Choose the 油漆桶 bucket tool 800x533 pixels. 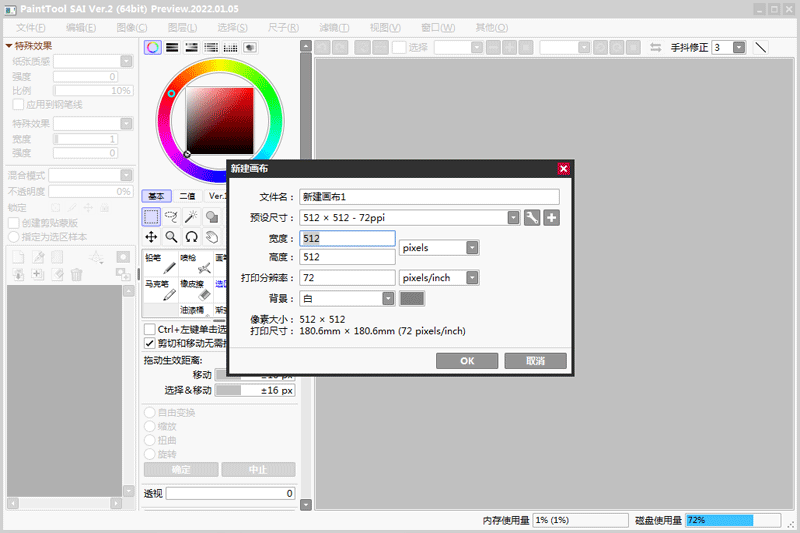click(x=196, y=310)
